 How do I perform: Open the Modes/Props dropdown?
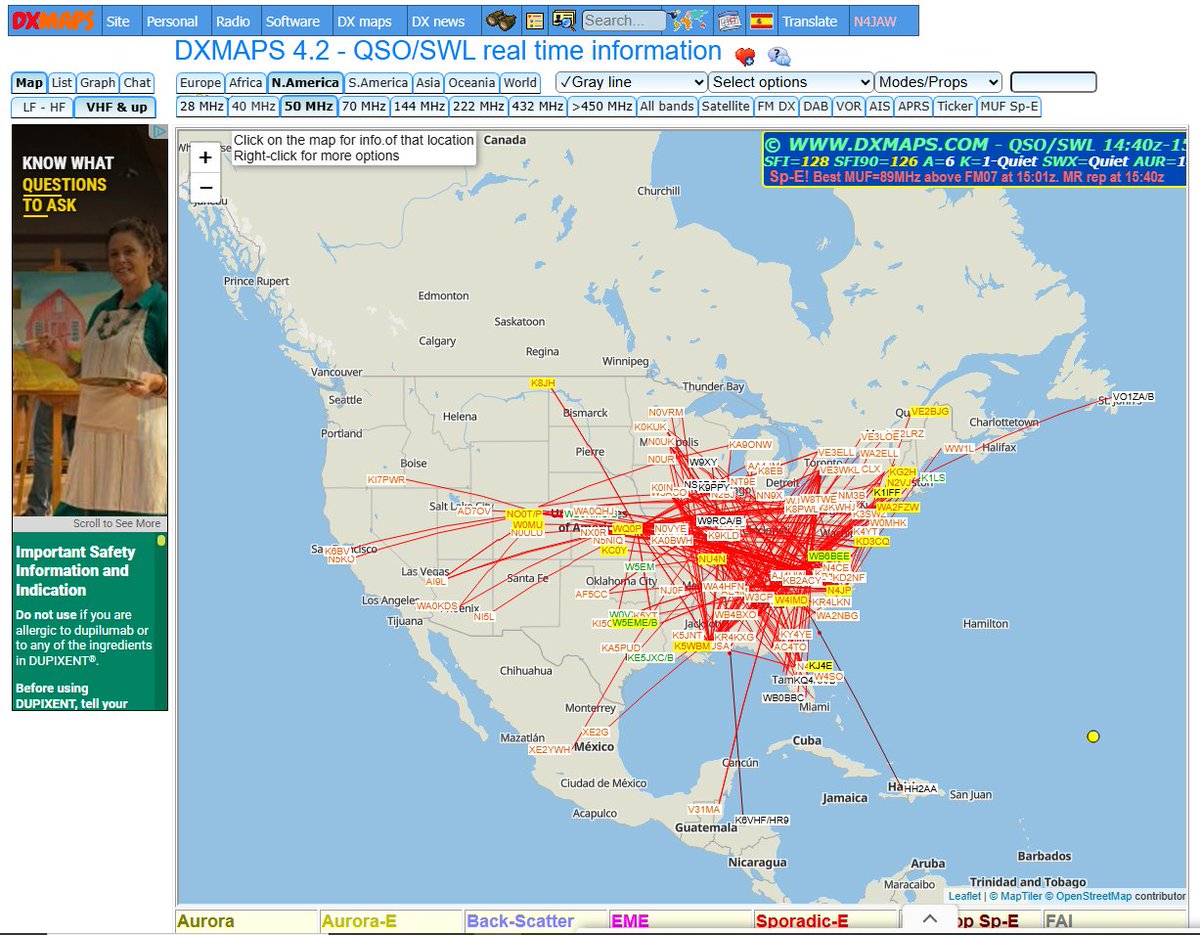[x=938, y=82]
